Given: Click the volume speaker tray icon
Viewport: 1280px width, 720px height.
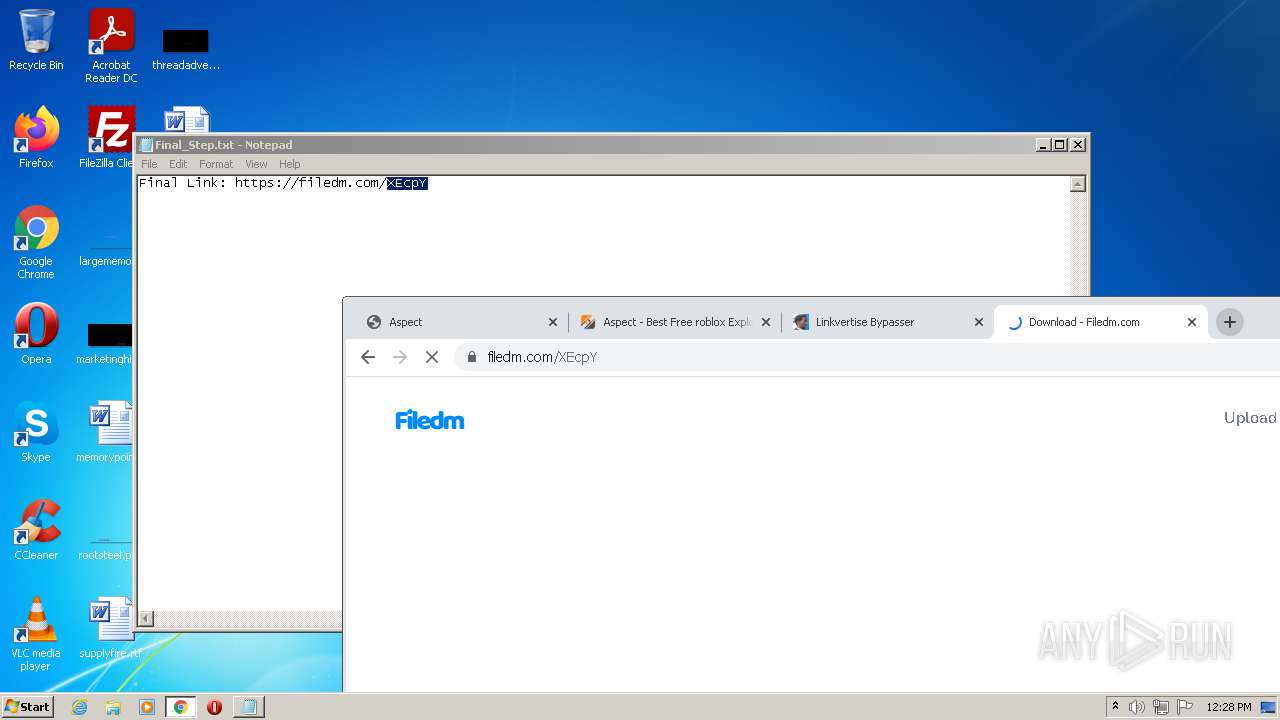Looking at the screenshot, I should [1137, 707].
